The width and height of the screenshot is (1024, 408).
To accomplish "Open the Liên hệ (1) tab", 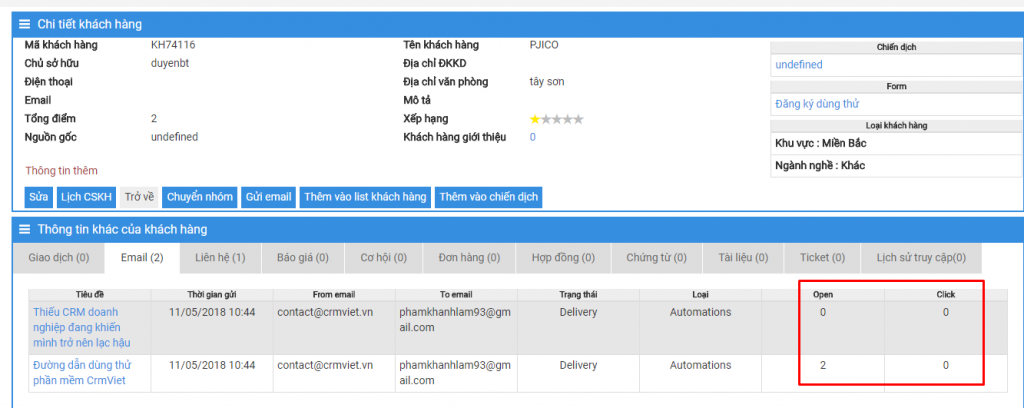I will 220,258.
